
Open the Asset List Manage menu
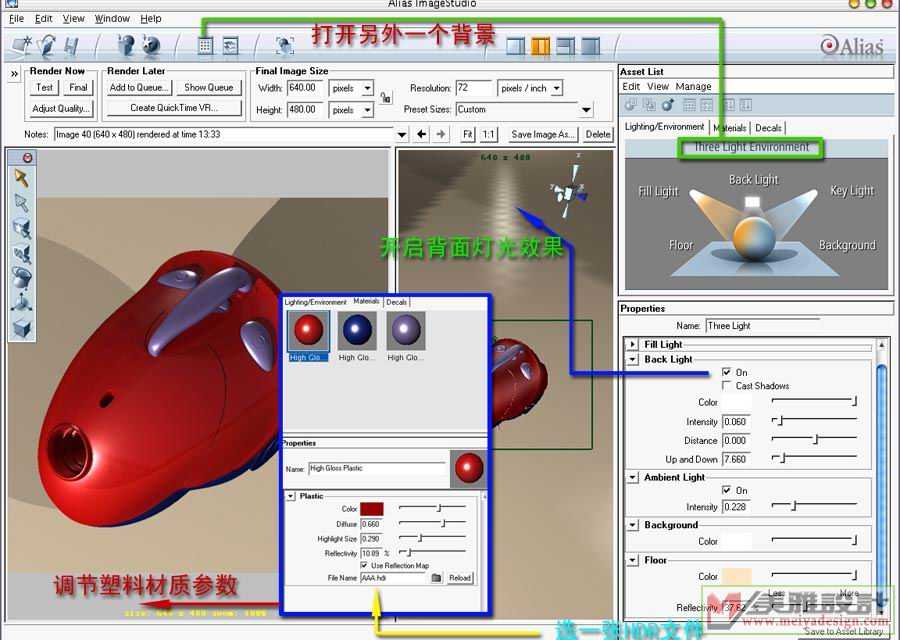693,86
